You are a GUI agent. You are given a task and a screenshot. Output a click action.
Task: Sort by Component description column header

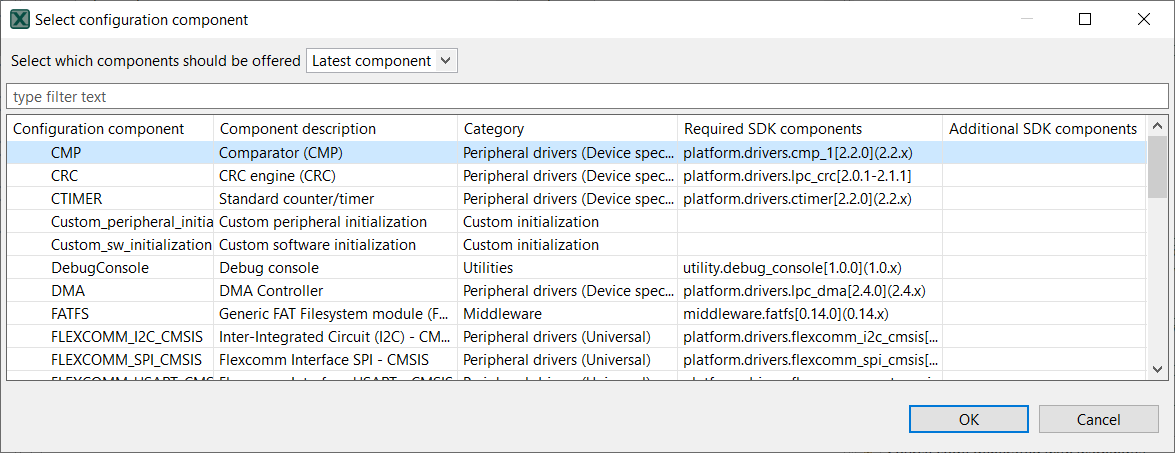point(298,129)
